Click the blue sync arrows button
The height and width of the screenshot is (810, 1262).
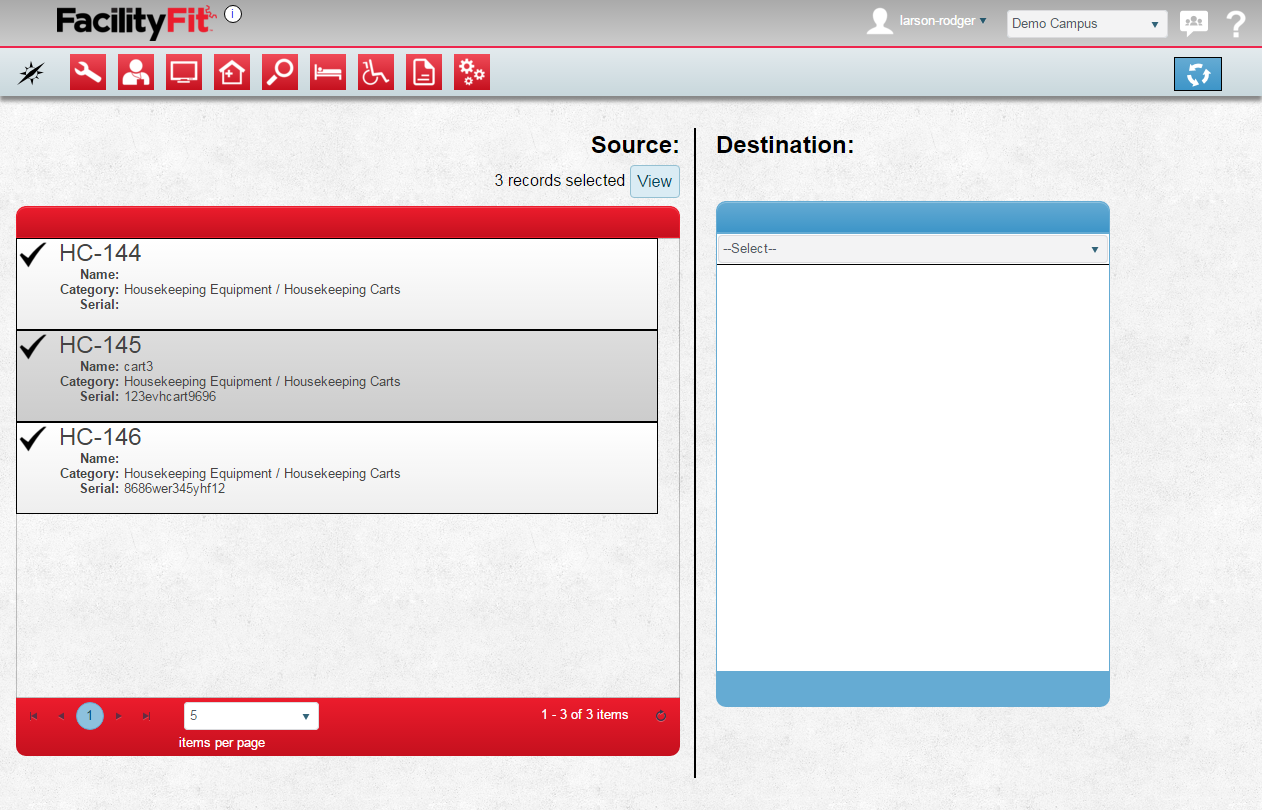tap(1197, 74)
